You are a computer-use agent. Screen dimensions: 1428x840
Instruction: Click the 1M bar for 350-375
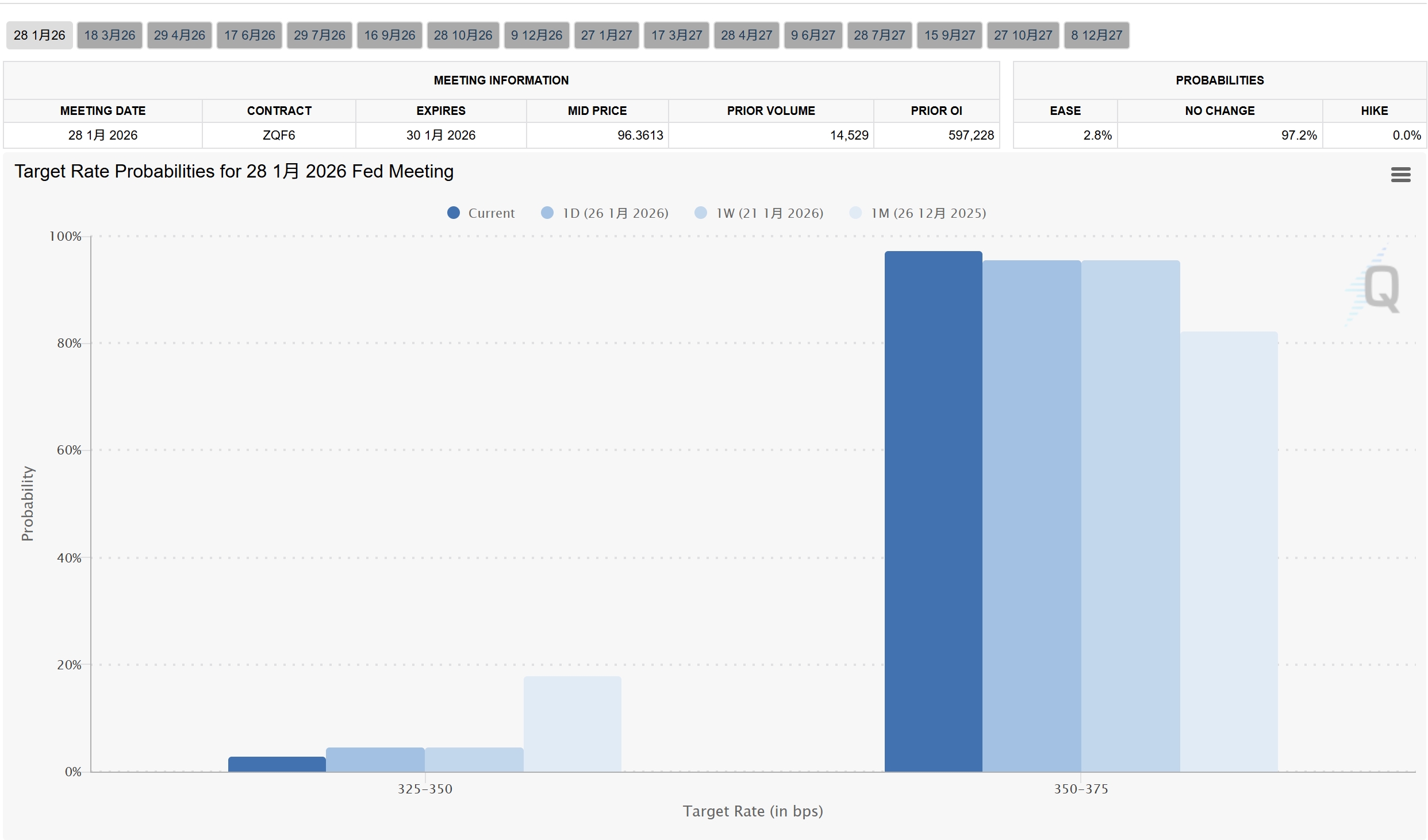click(x=1229, y=552)
